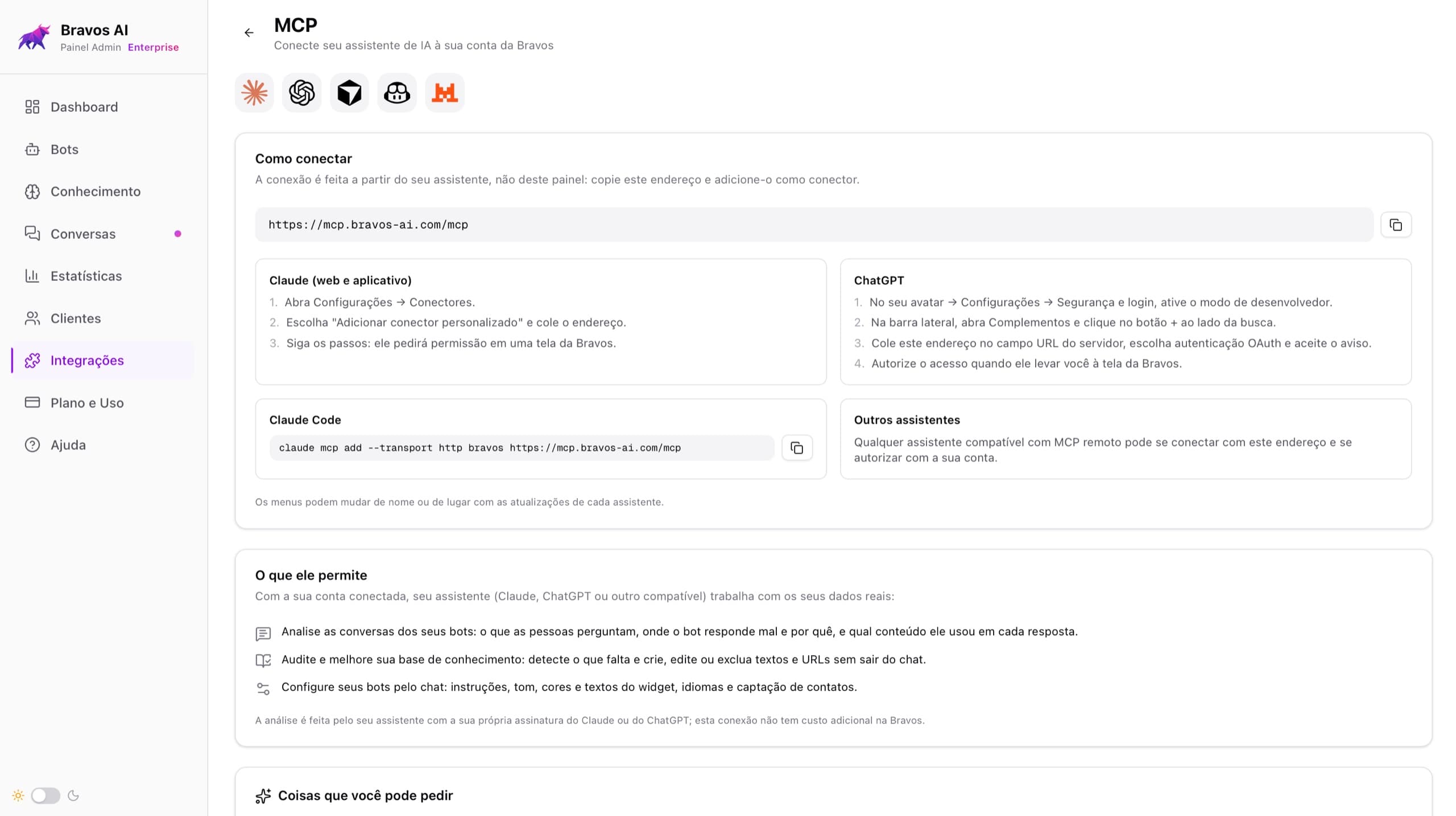
Task: Click the claude mcp add command box
Action: point(522,448)
